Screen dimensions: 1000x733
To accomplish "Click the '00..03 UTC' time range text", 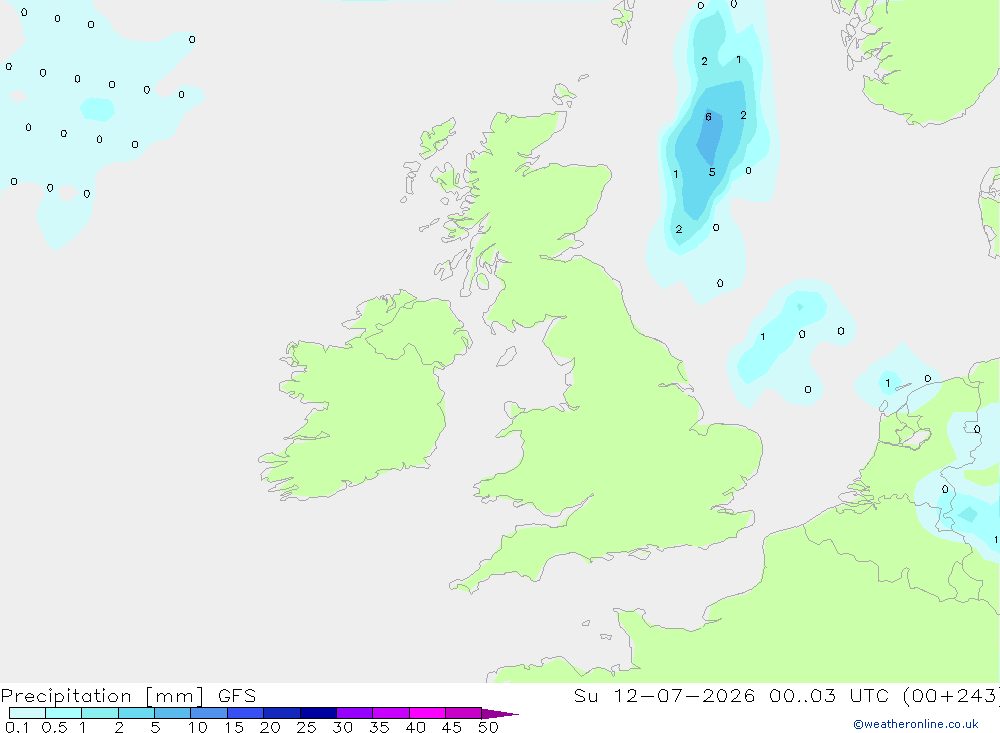I will 828,695.
